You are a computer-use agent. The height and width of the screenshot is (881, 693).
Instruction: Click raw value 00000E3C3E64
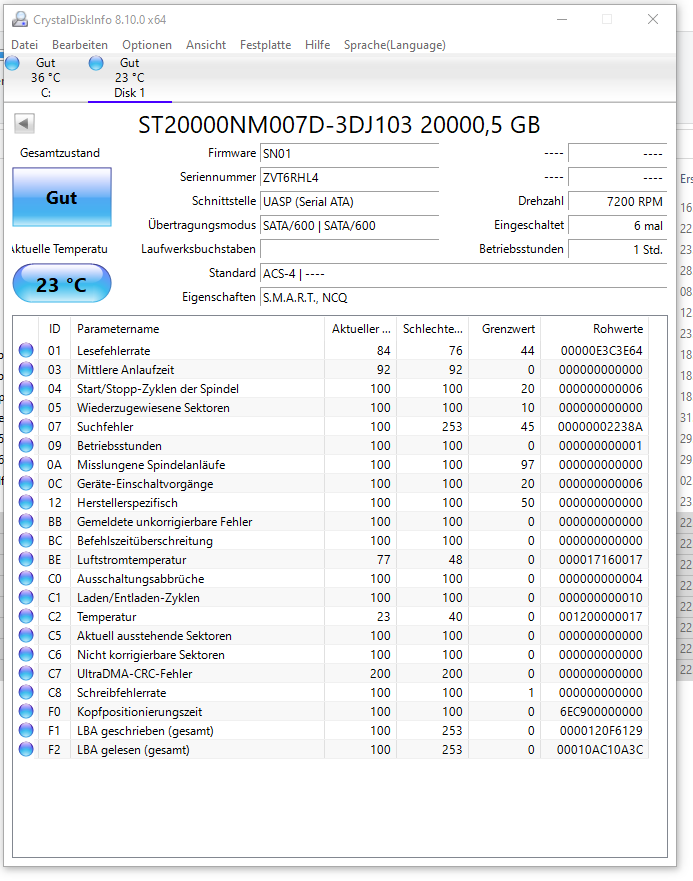601,351
